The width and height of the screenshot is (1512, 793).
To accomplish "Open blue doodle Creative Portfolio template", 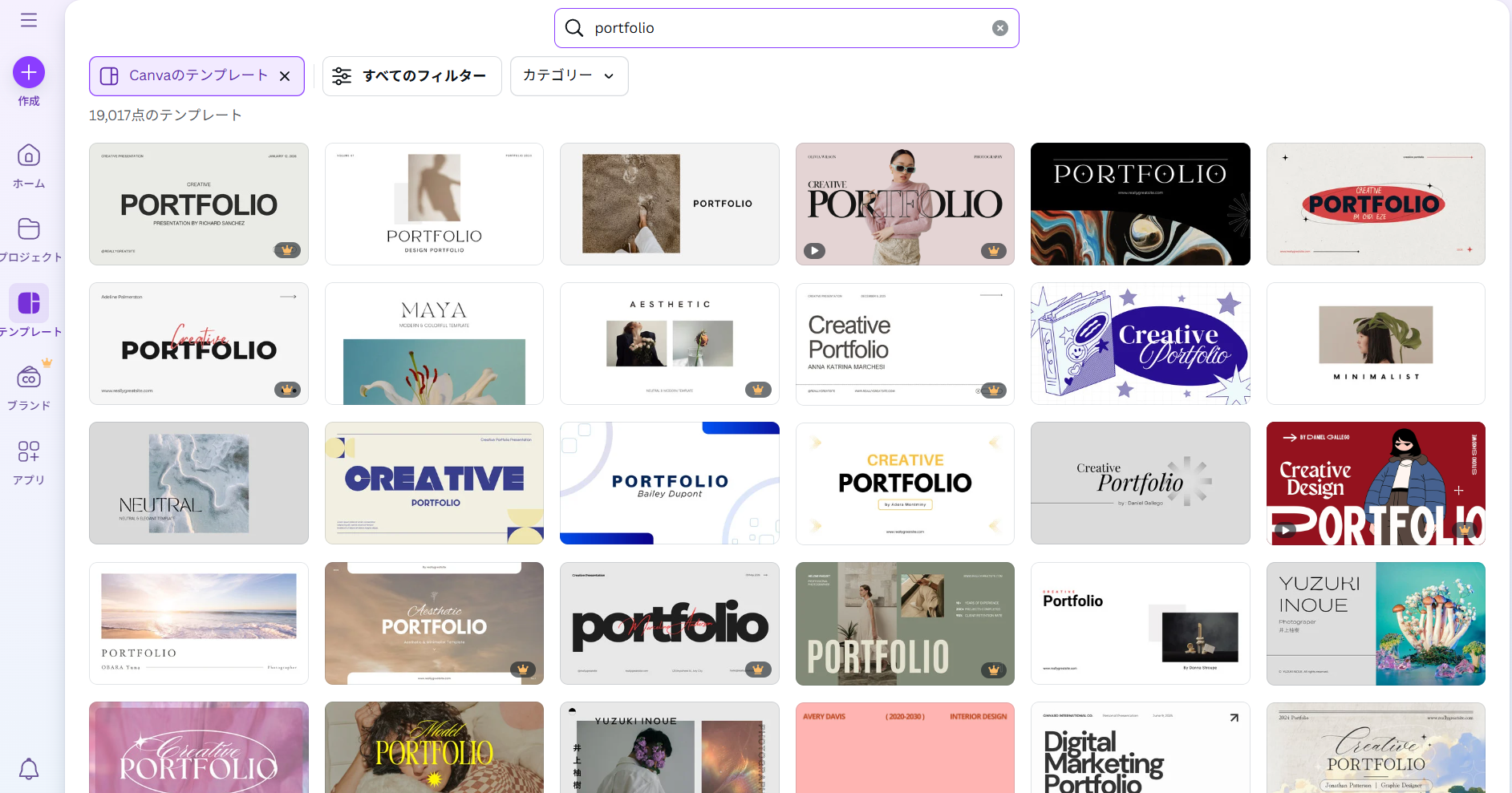I will [x=1140, y=343].
